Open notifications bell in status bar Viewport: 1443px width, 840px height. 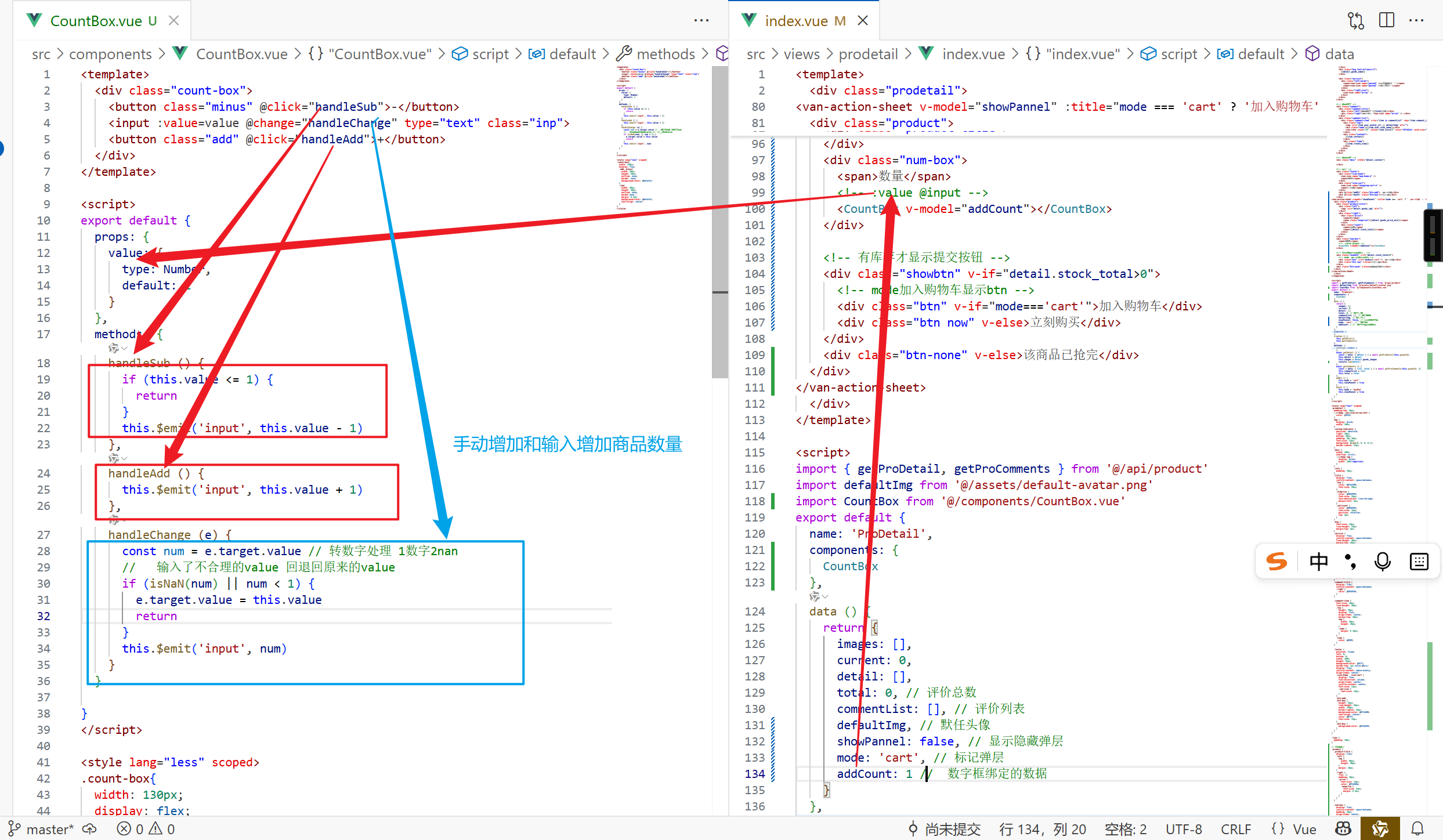point(1417,829)
